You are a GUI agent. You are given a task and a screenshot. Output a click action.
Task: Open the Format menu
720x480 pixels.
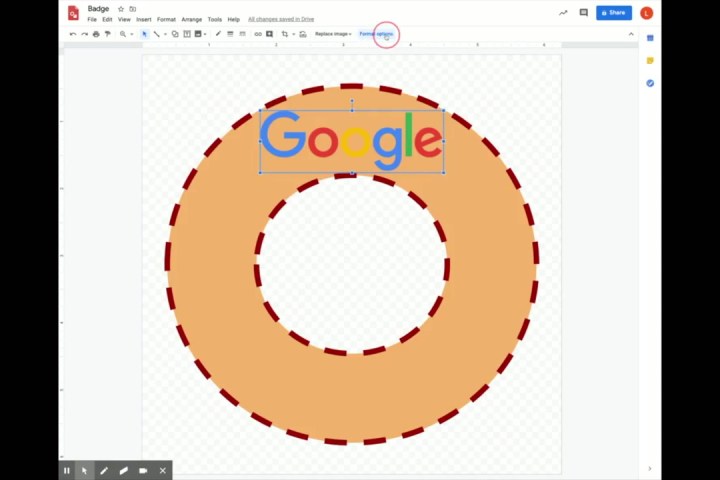click(x=166, y=19)
